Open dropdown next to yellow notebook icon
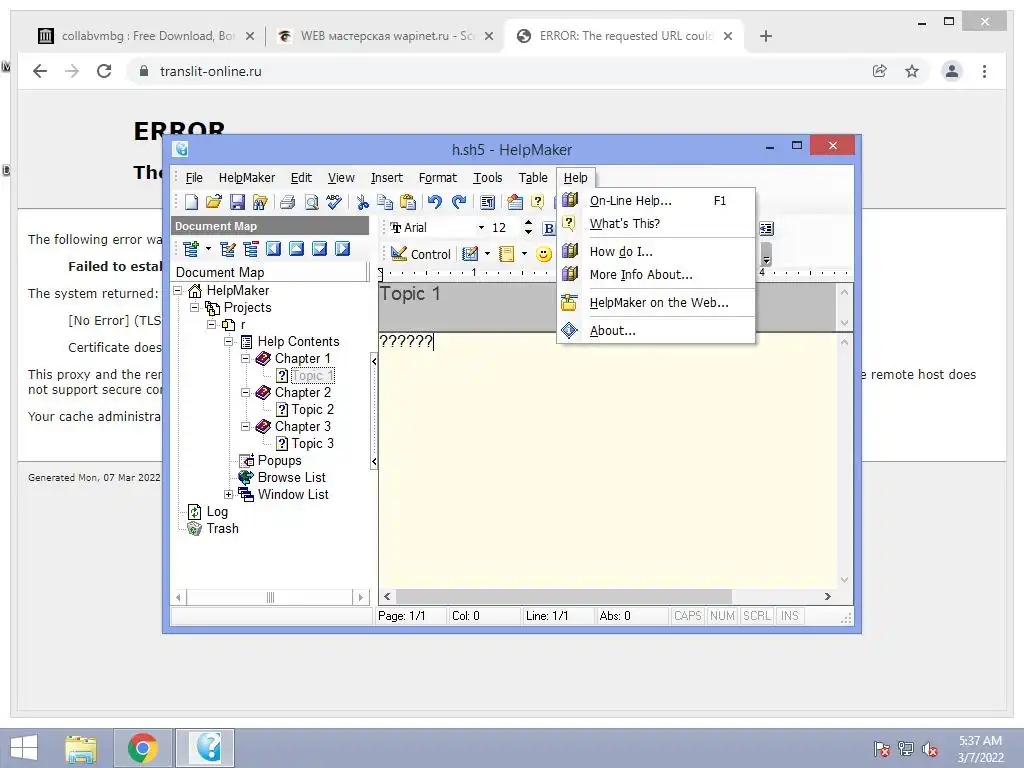Viewport: 1024px width, 768px height. coord(524,254)
